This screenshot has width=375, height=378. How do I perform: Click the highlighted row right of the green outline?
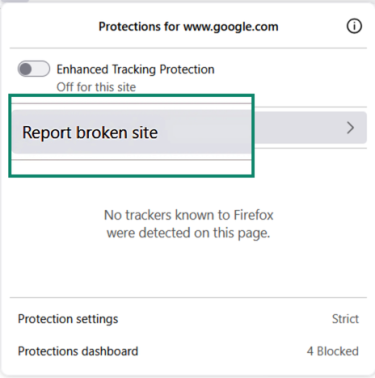coord(311,128)
